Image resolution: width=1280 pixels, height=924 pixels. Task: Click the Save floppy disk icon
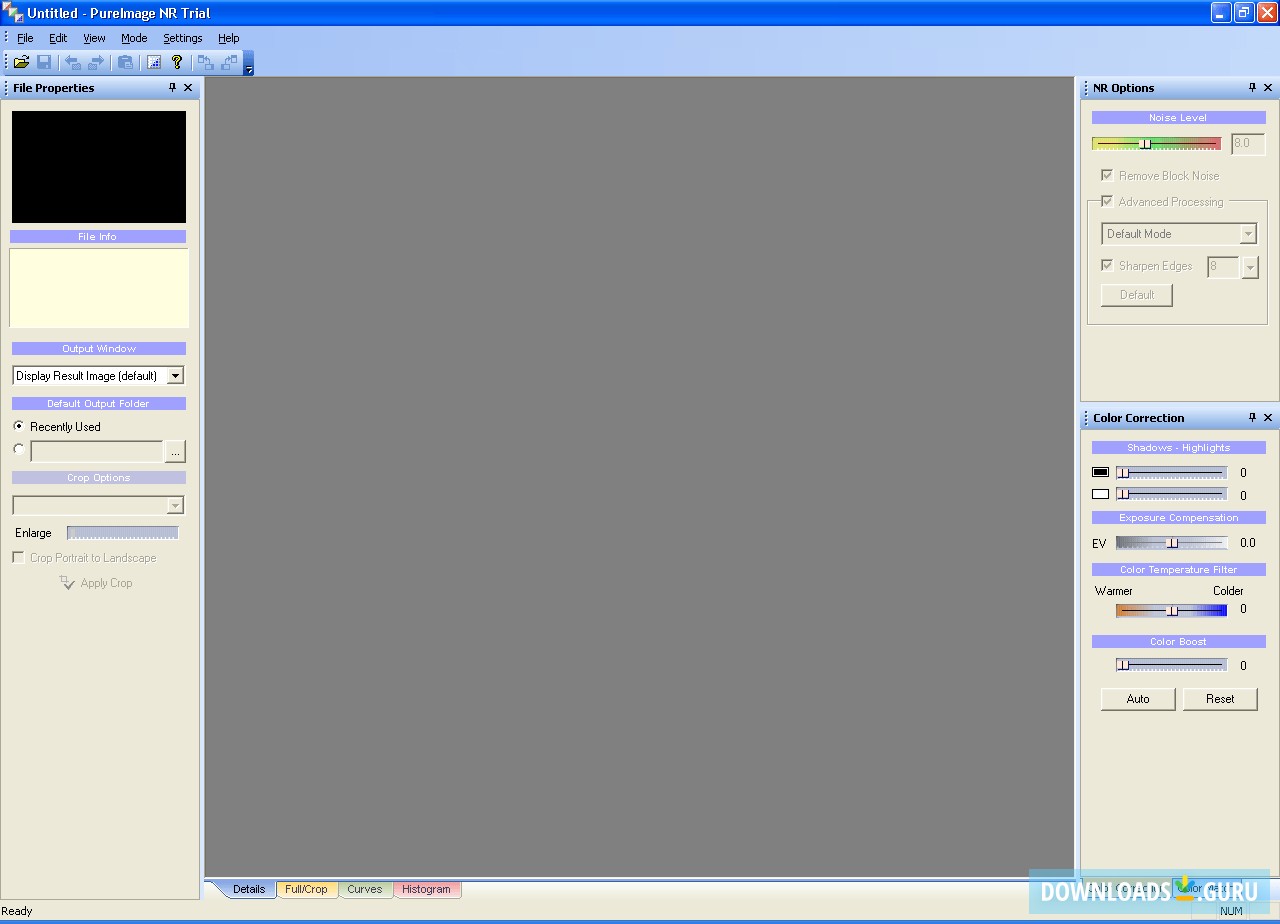pyautogui.click(x=44, y=62)
